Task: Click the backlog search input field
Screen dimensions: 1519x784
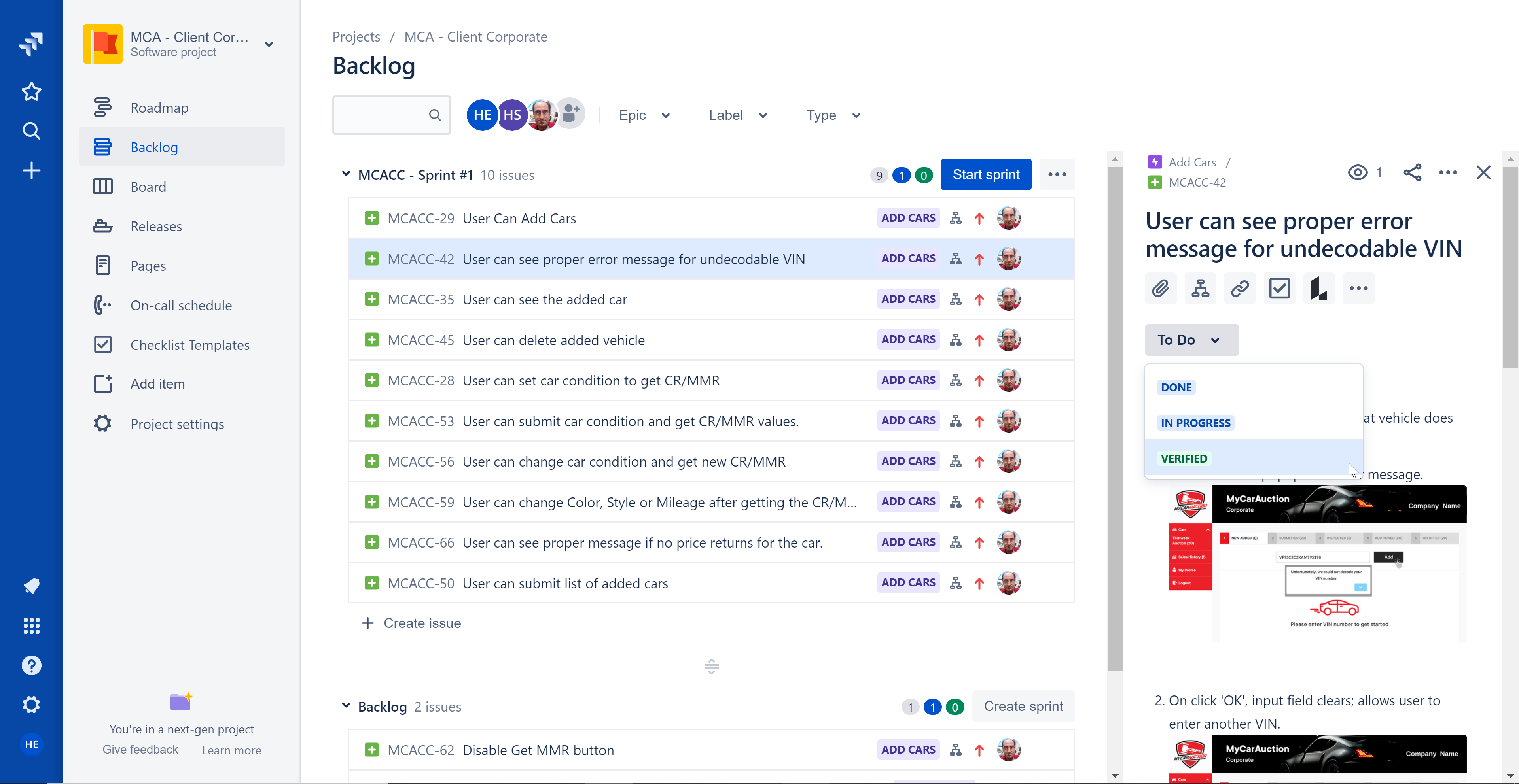Action: coord(392,115)
